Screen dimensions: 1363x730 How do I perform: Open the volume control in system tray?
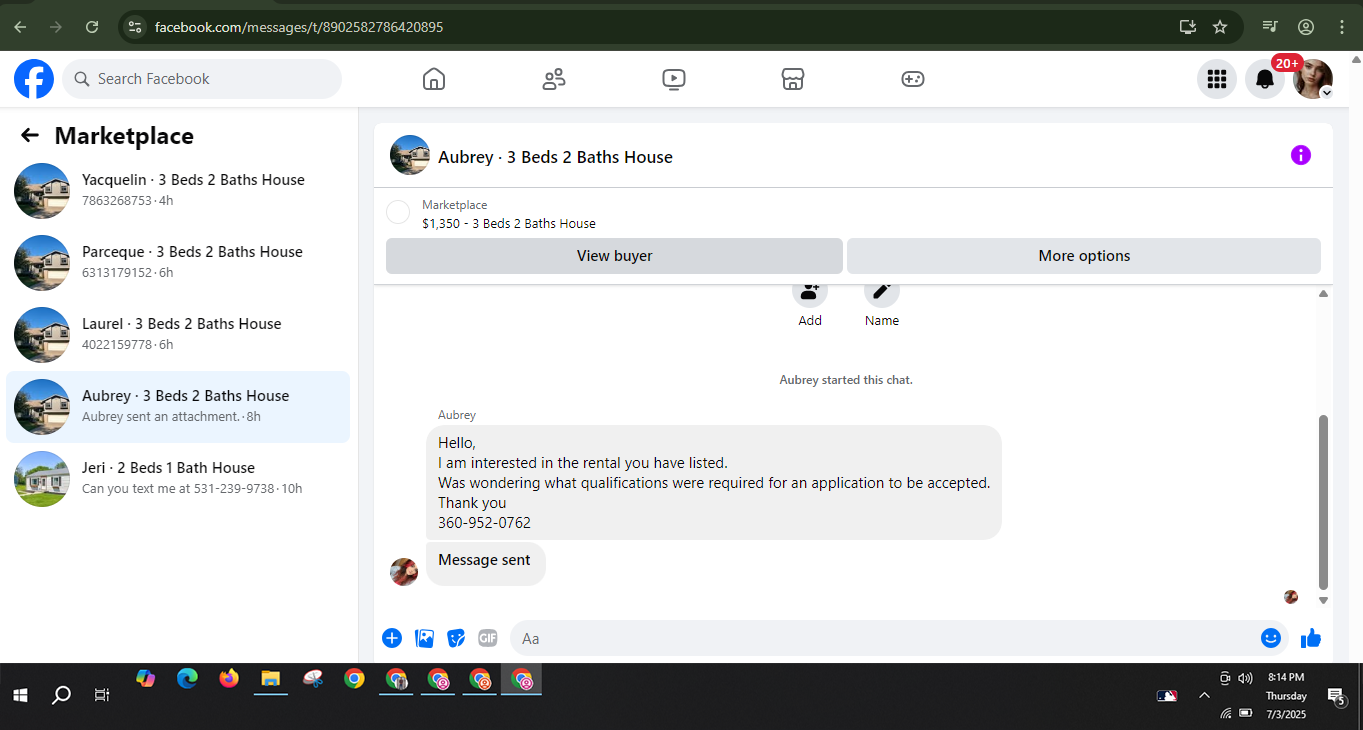[x=1245, y=677]
